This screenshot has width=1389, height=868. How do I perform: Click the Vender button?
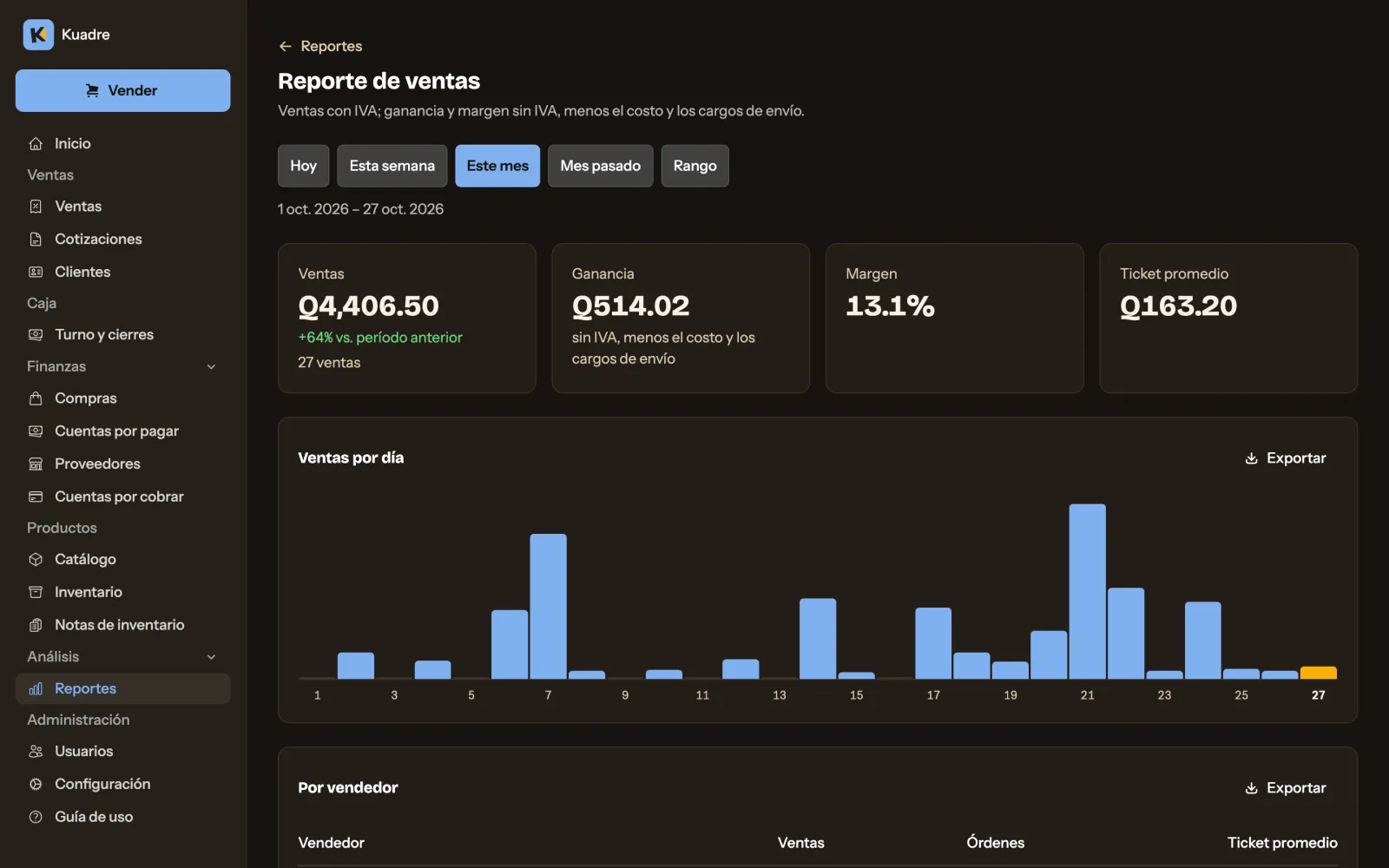tap(122, 90)
